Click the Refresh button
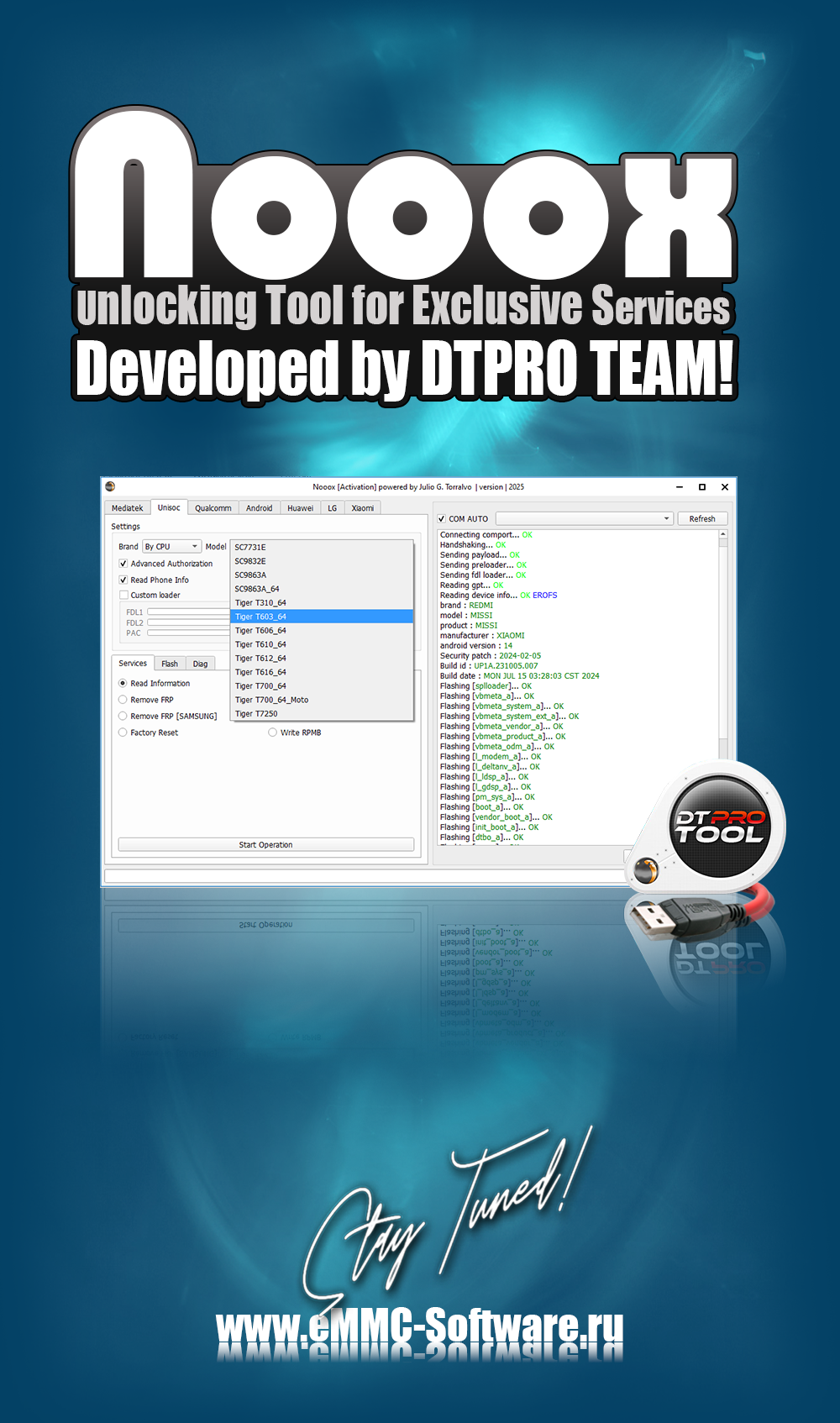The width and height of the screenshot is (840, 1423). pyautogui.click(x=702, y=519)
